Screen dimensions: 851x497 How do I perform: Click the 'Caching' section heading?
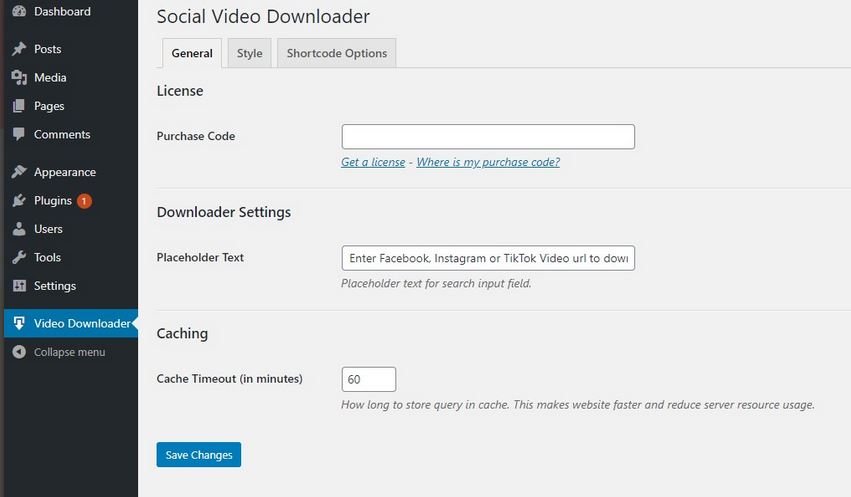(182, 334)
